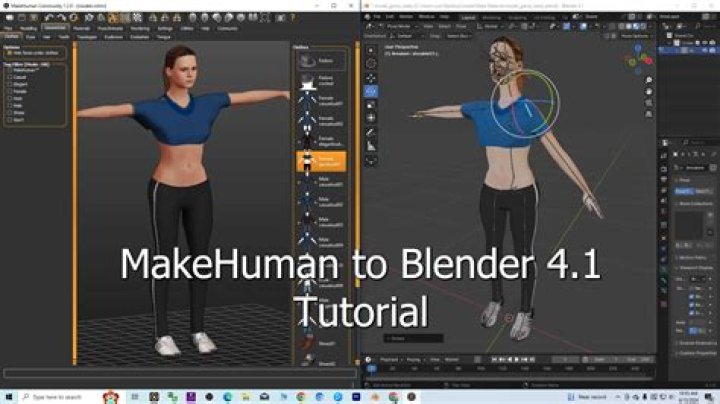The height and width of the screenshot is (404, 720).
Task: Check the Sport tag filter
Action: [10, 120]
